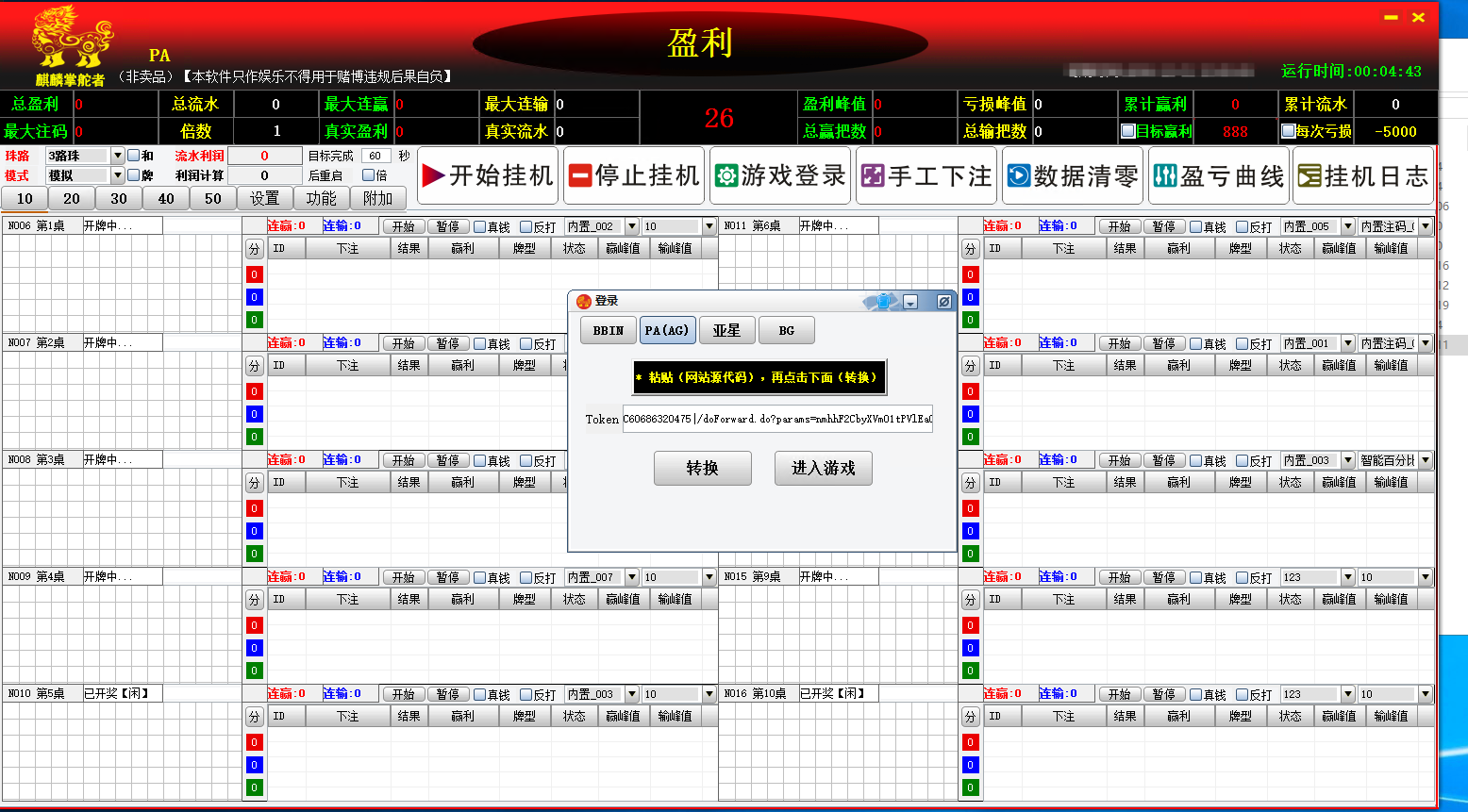Open the 模式 模拟 dropdown
This screenshot has height=812, width=1468.
[x=118, y=175]
